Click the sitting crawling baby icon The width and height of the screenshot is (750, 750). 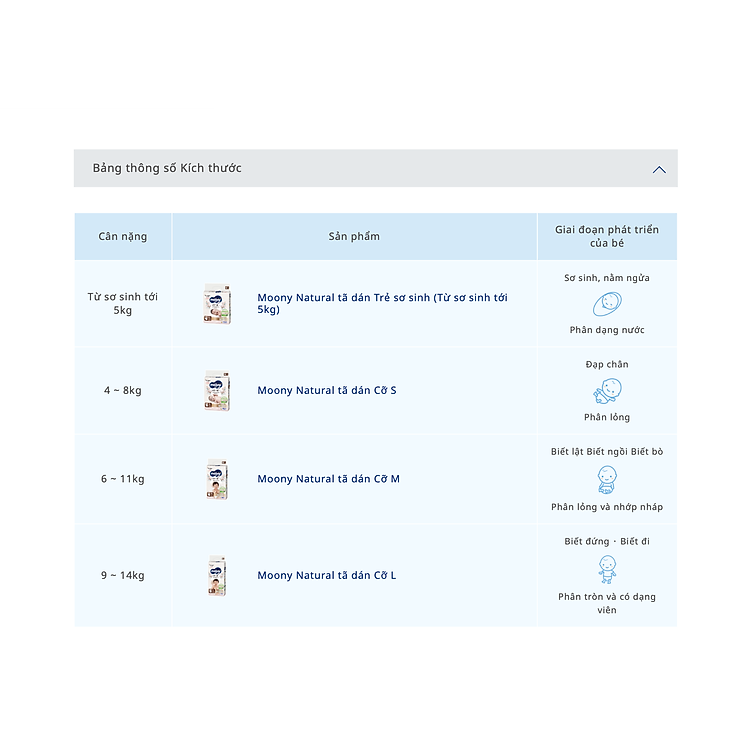607,479
